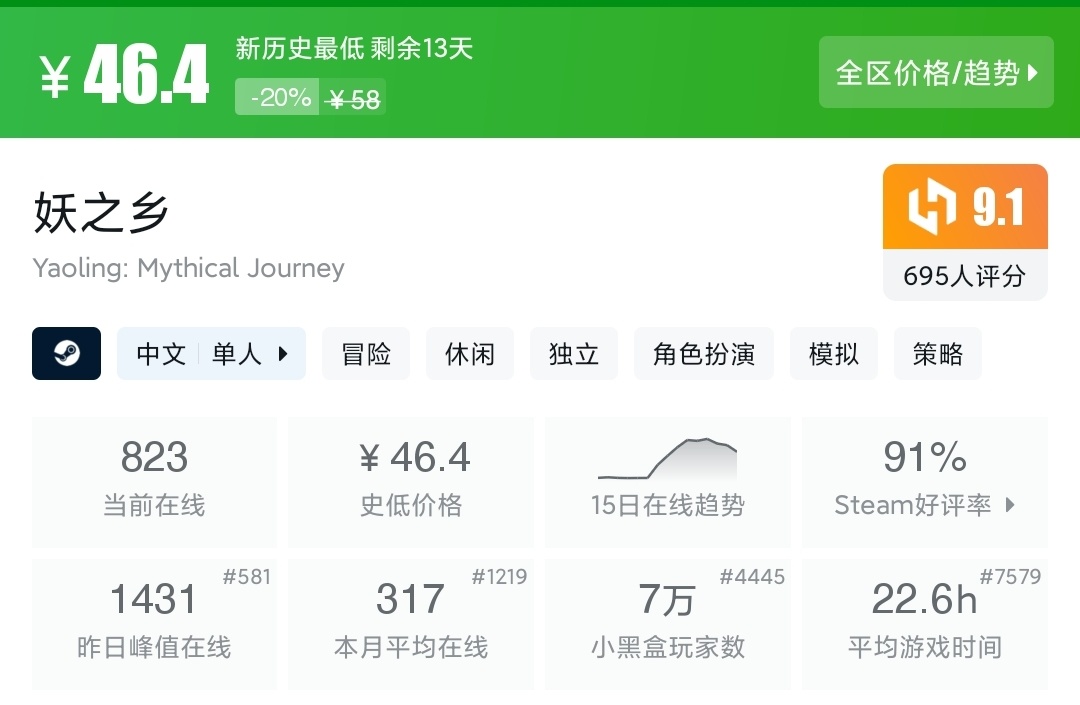
Task: Open the 史低价格 ¥46.4 stat card
Action: point(411,482)
